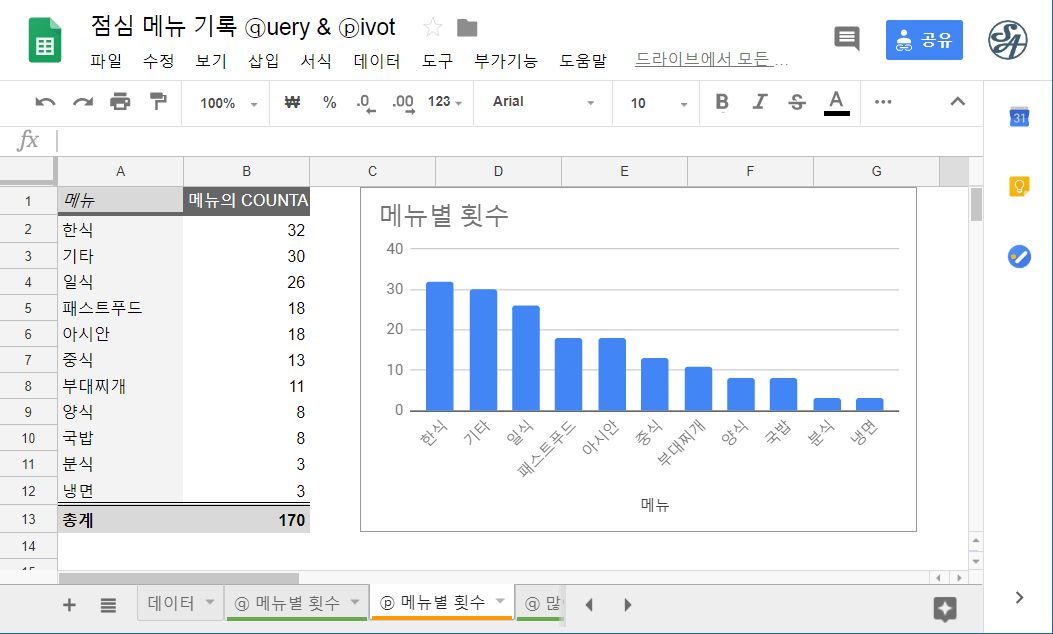1053x634 pixels.
Task: Apply percent format
Action: (x=329, y=101)
